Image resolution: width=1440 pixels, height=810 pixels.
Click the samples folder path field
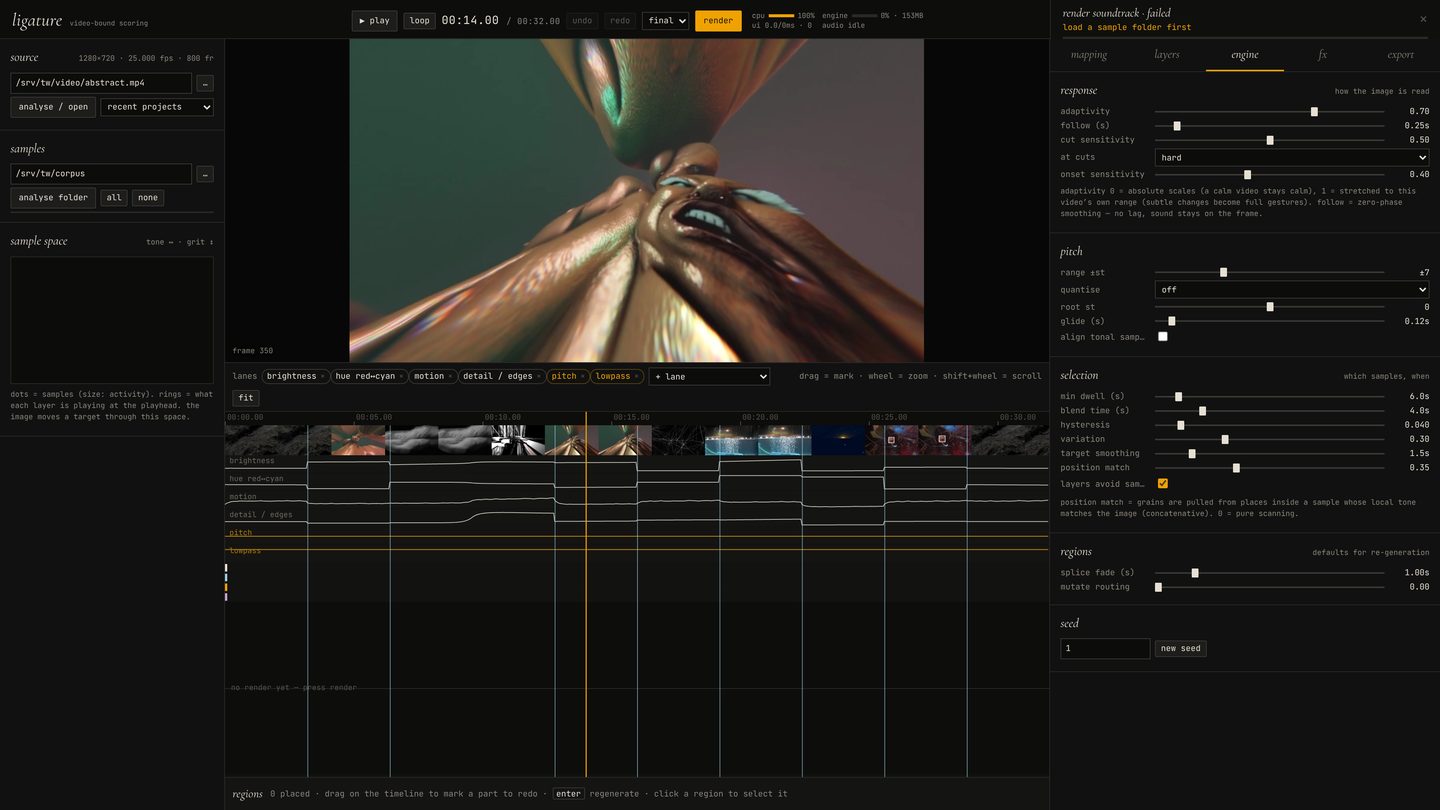click(x=101, y=174)
